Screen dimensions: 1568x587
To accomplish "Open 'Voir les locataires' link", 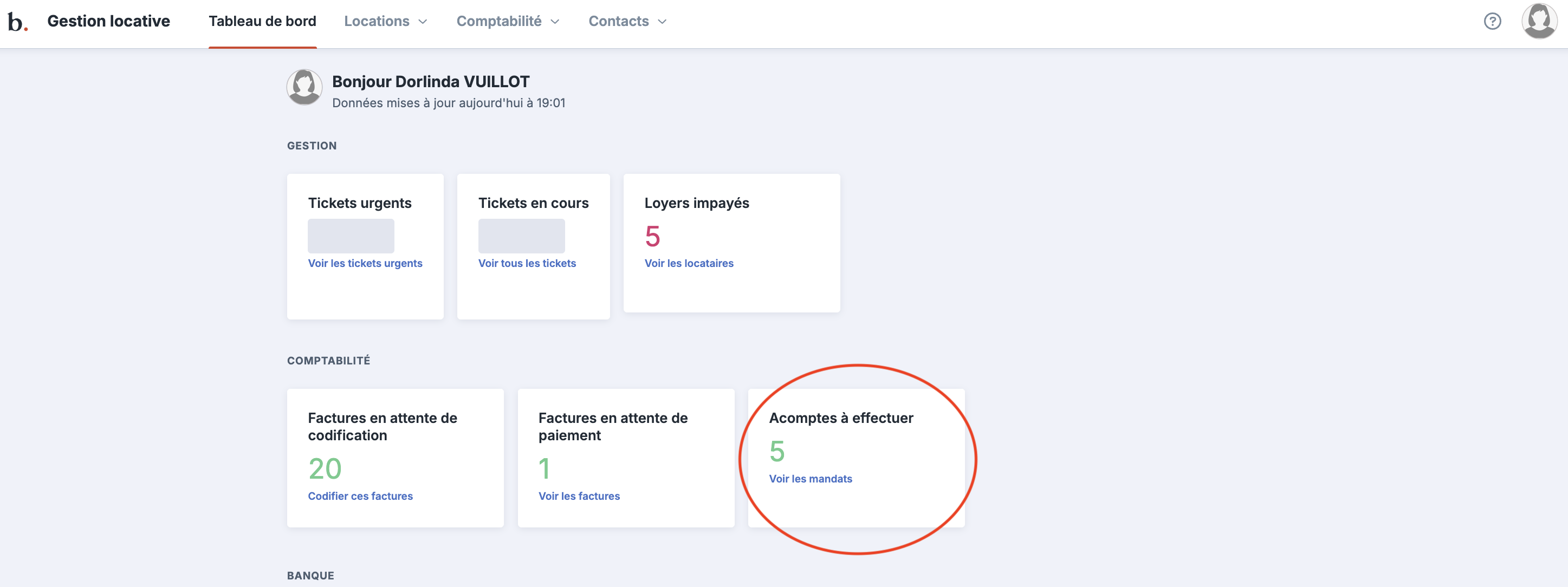I will coord(689,263).
